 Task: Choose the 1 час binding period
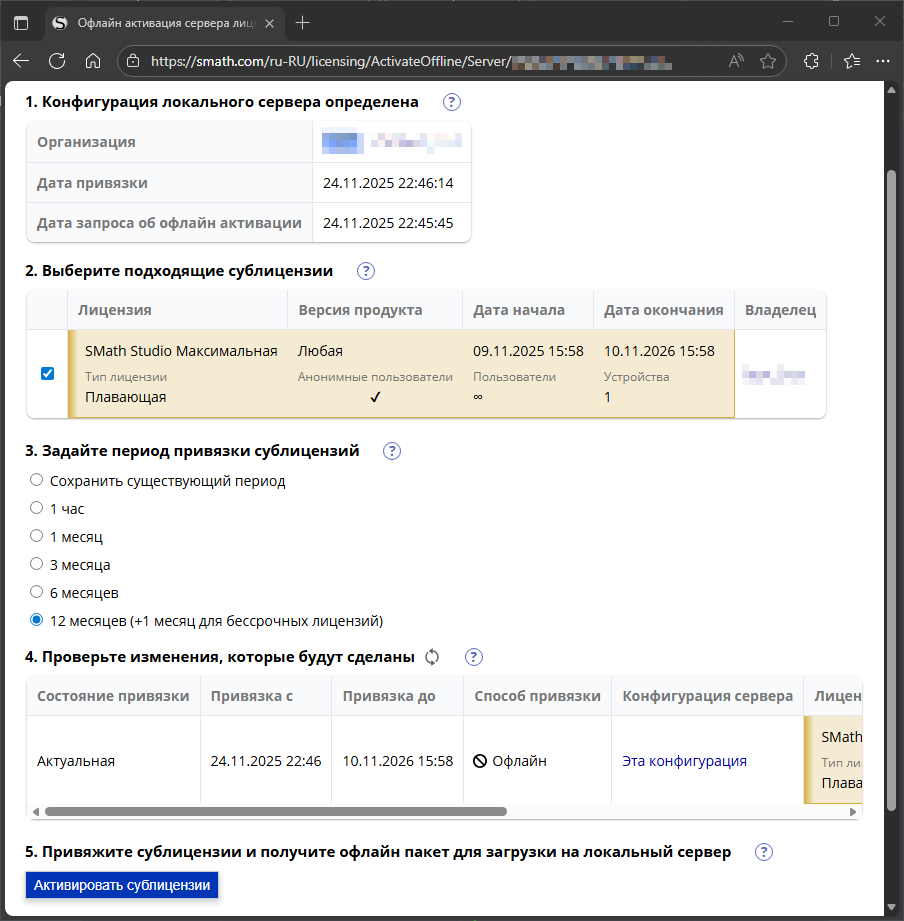pyautogui.click(x=36, y=507)
